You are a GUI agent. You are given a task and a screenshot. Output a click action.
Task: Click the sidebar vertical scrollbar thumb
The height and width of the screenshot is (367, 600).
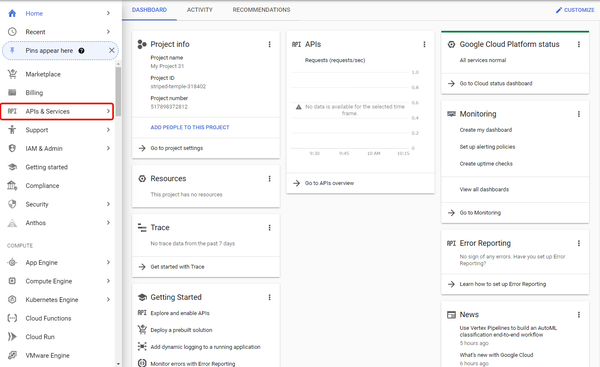click(x=118, y=91)
